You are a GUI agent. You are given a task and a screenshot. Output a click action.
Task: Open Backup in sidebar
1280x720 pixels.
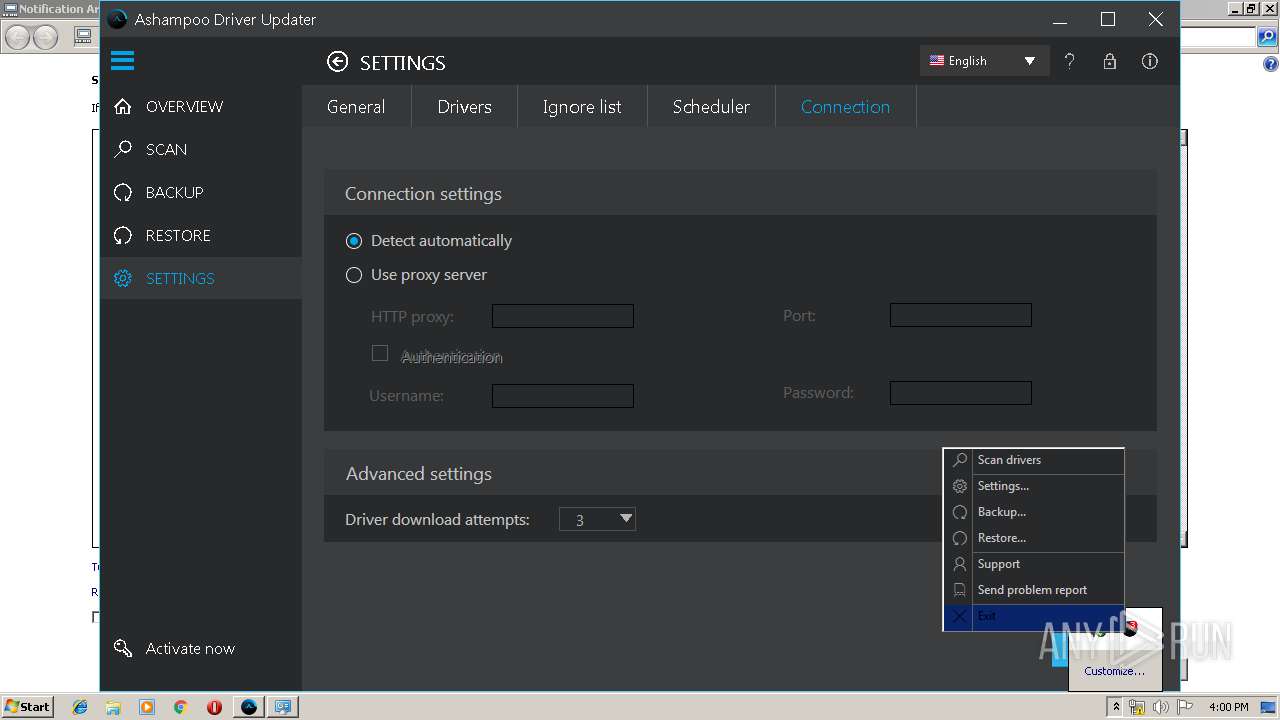point(201,192)
